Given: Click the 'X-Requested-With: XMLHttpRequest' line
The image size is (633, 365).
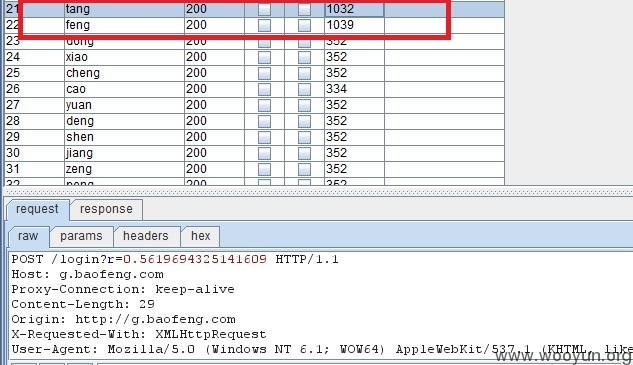Looking at the screenshot, I should click(x=139, y=334).
